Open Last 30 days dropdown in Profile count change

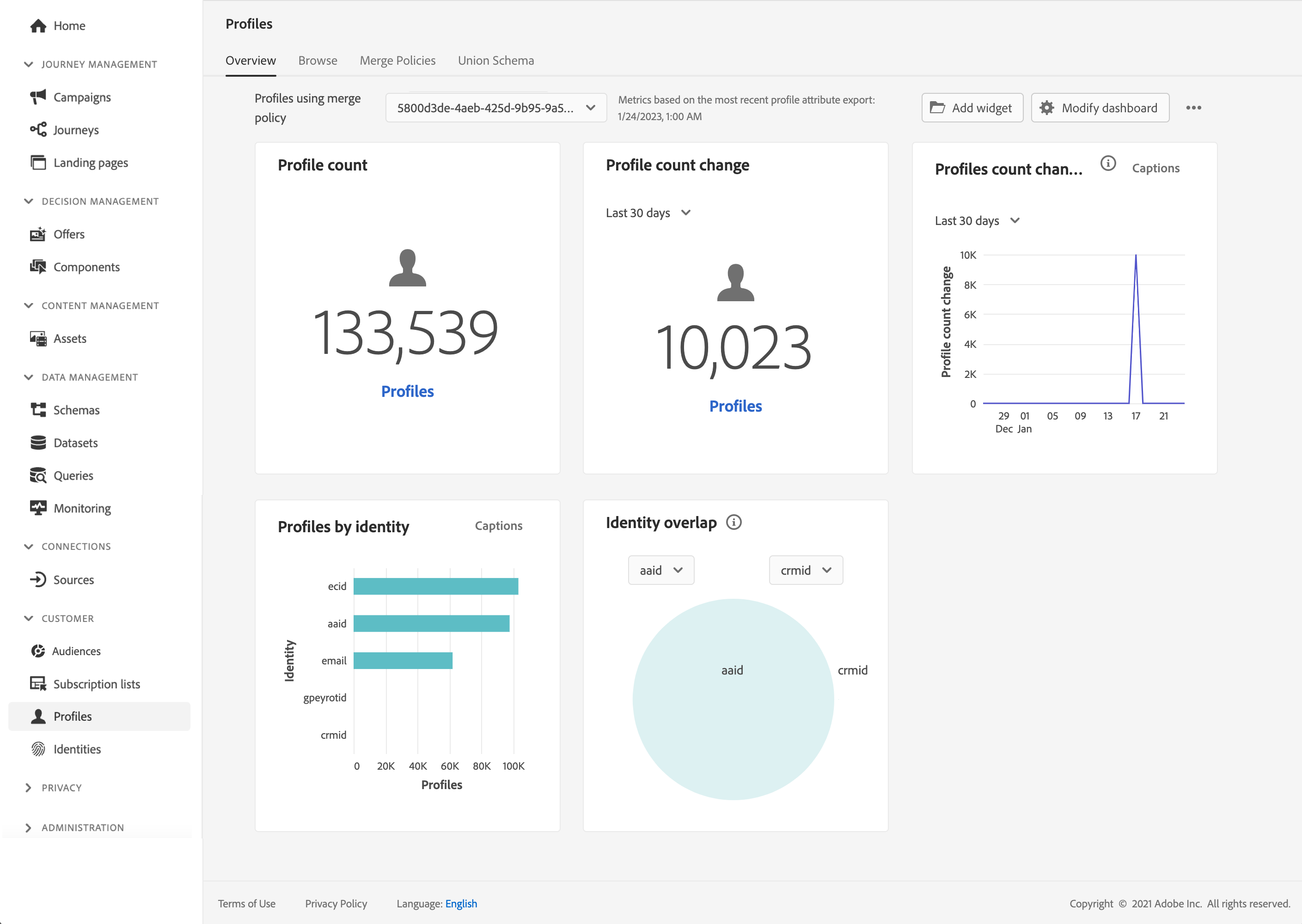(648, 213)
